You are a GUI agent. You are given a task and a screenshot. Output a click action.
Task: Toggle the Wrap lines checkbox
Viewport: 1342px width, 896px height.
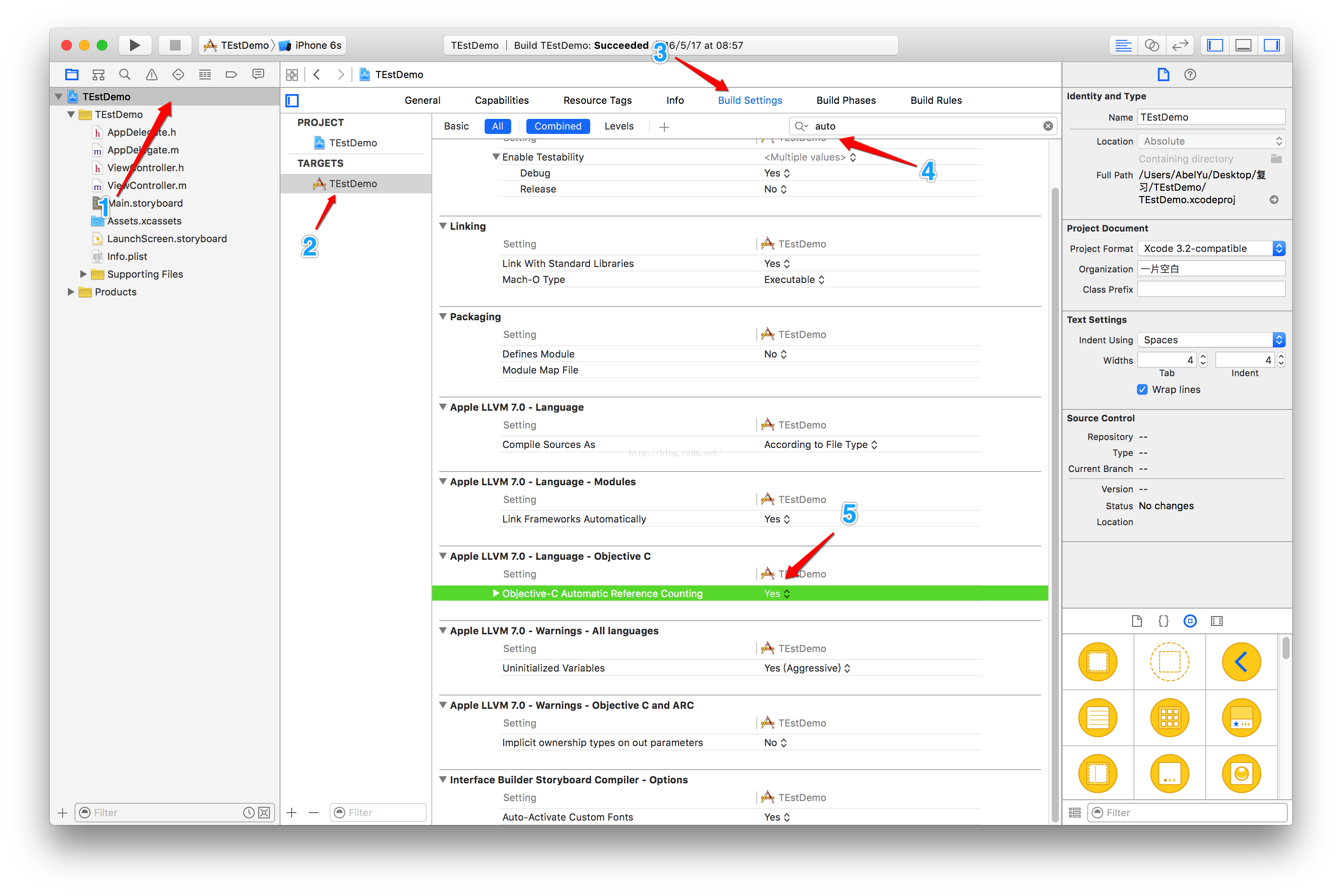[x=1142, y=389]
